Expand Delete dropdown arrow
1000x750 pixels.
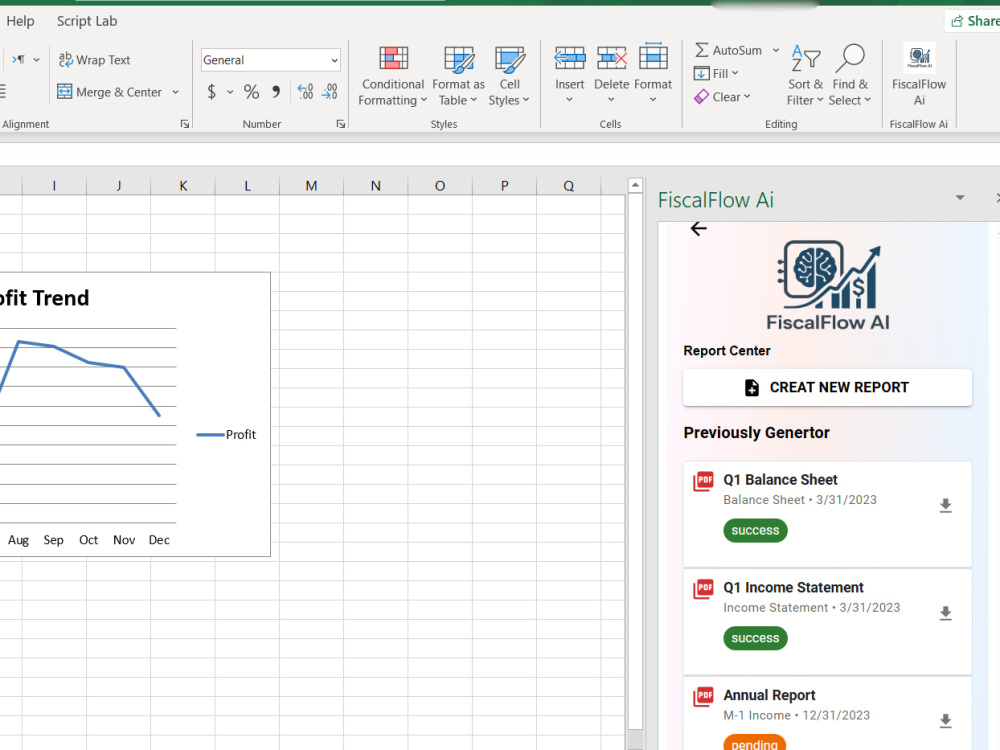click(611, 99)
